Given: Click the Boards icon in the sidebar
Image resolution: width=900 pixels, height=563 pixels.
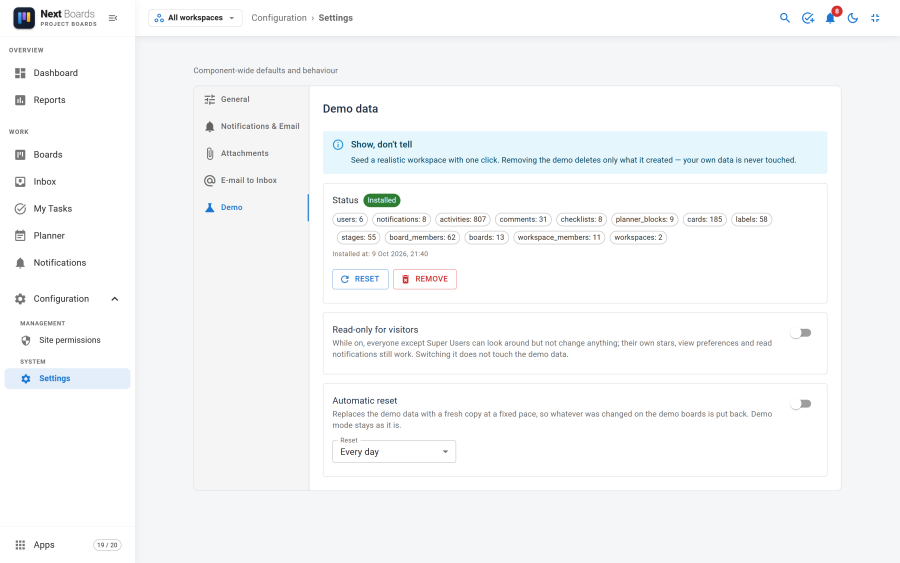Looking at the screenshot, I should [20, 154].
